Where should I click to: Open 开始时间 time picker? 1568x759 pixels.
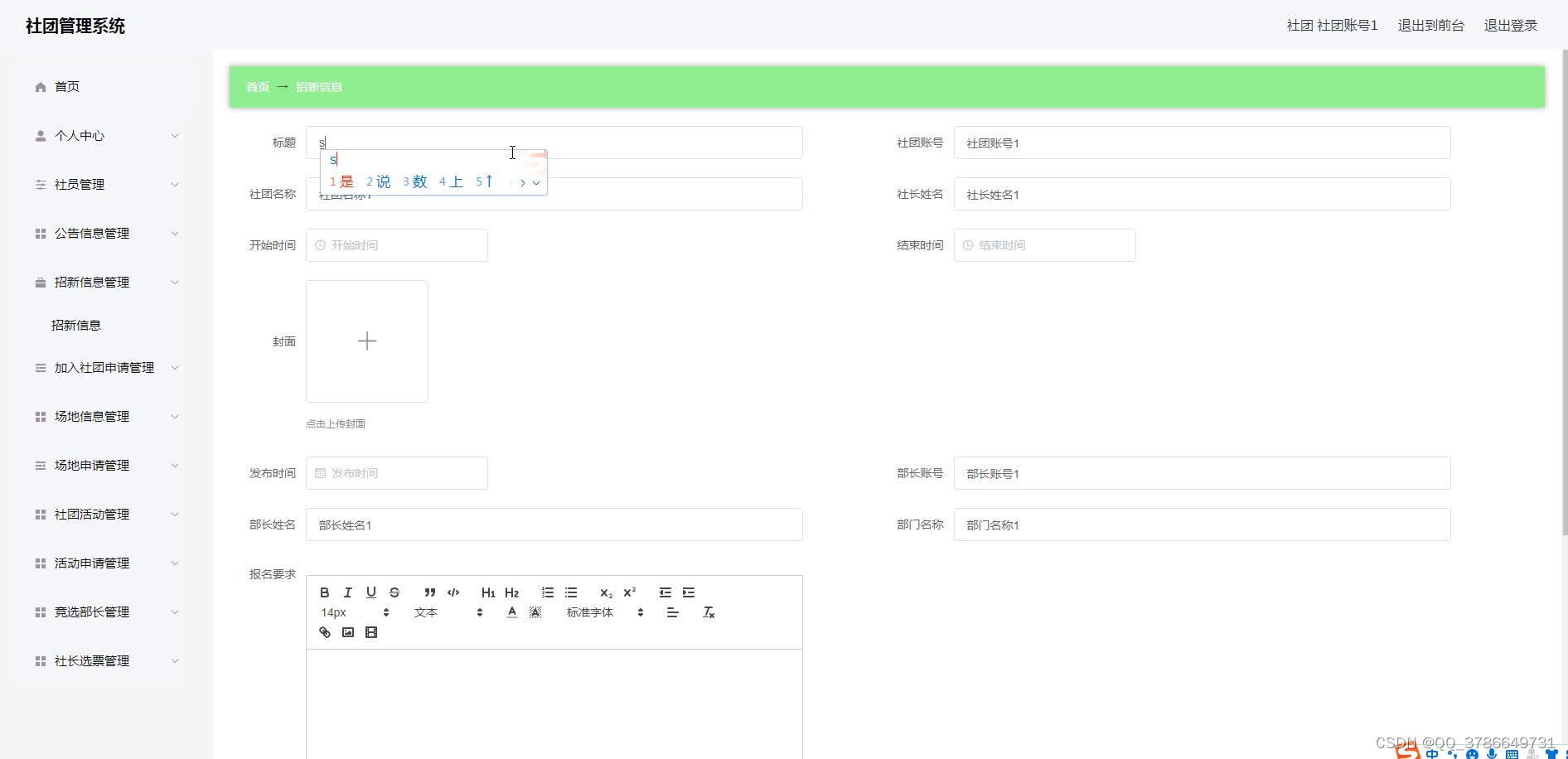pos(397,245)
